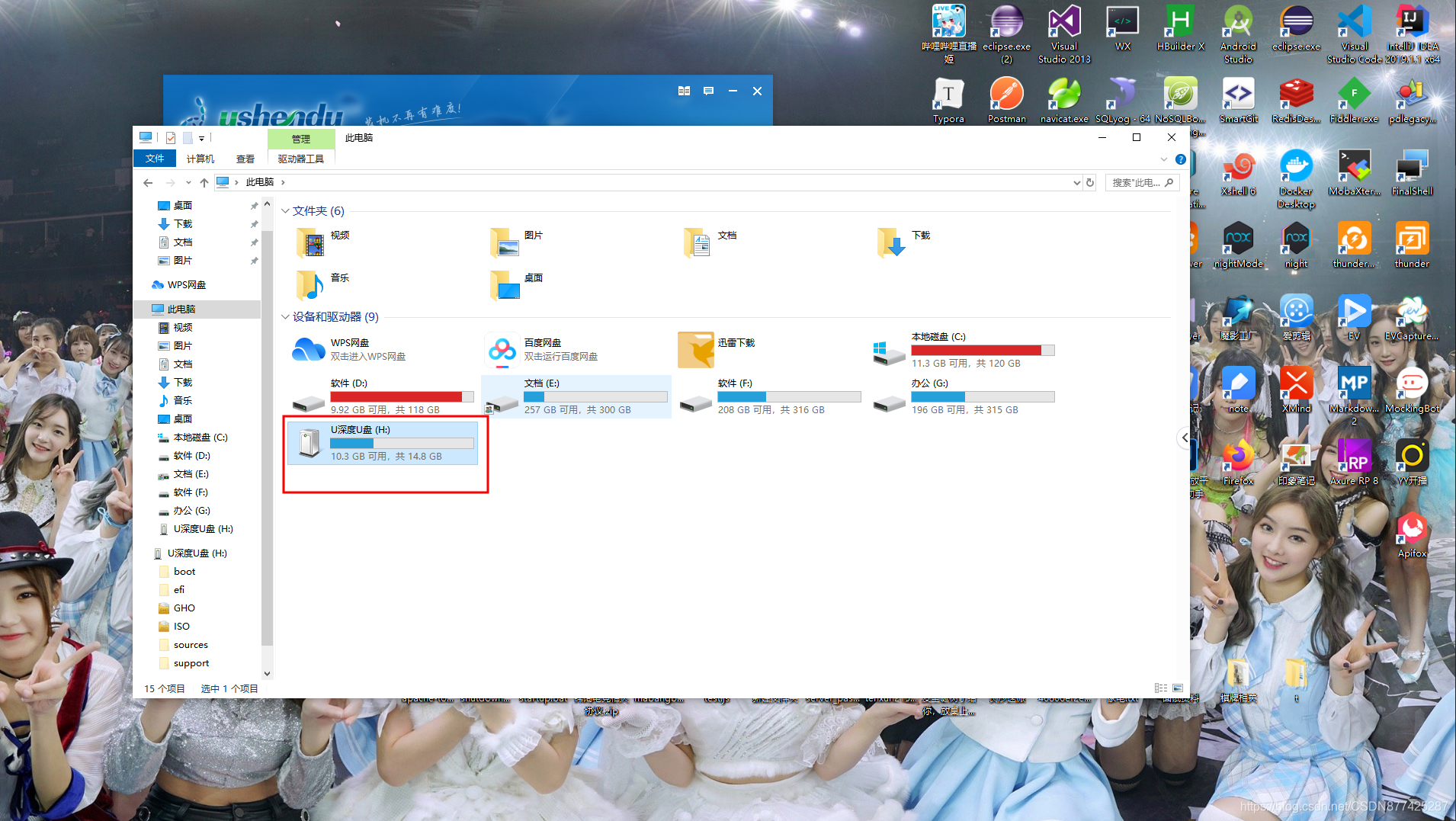This screenshot has height=821, width=1456.
Task: Open the 查看 ribbon tab
Action: point(245,159)
